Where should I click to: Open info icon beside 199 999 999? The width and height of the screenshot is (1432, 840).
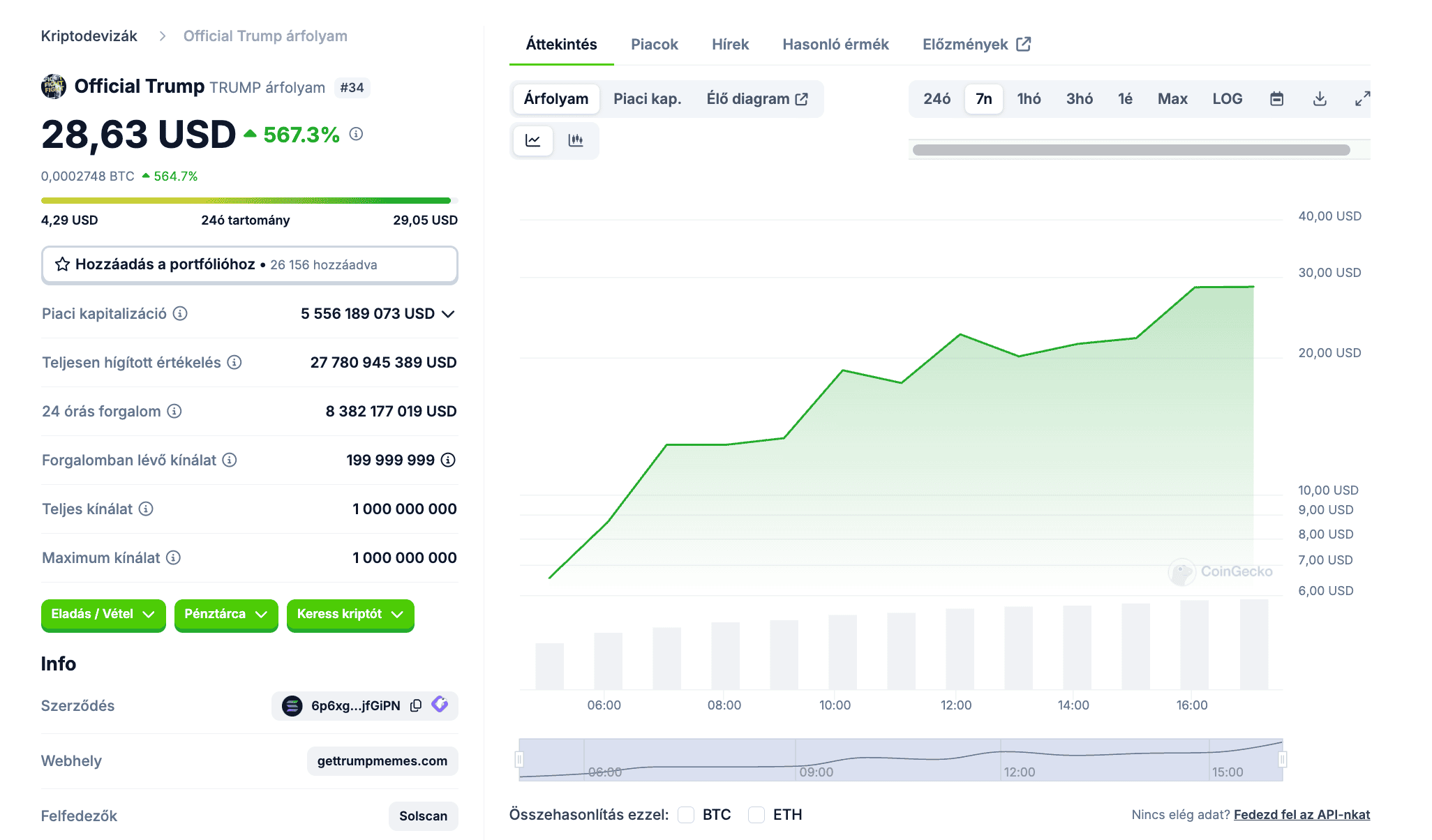(x=449, y=460)
